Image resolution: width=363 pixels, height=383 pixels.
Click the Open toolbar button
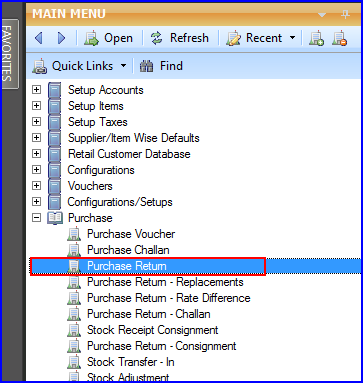[109, 38]
